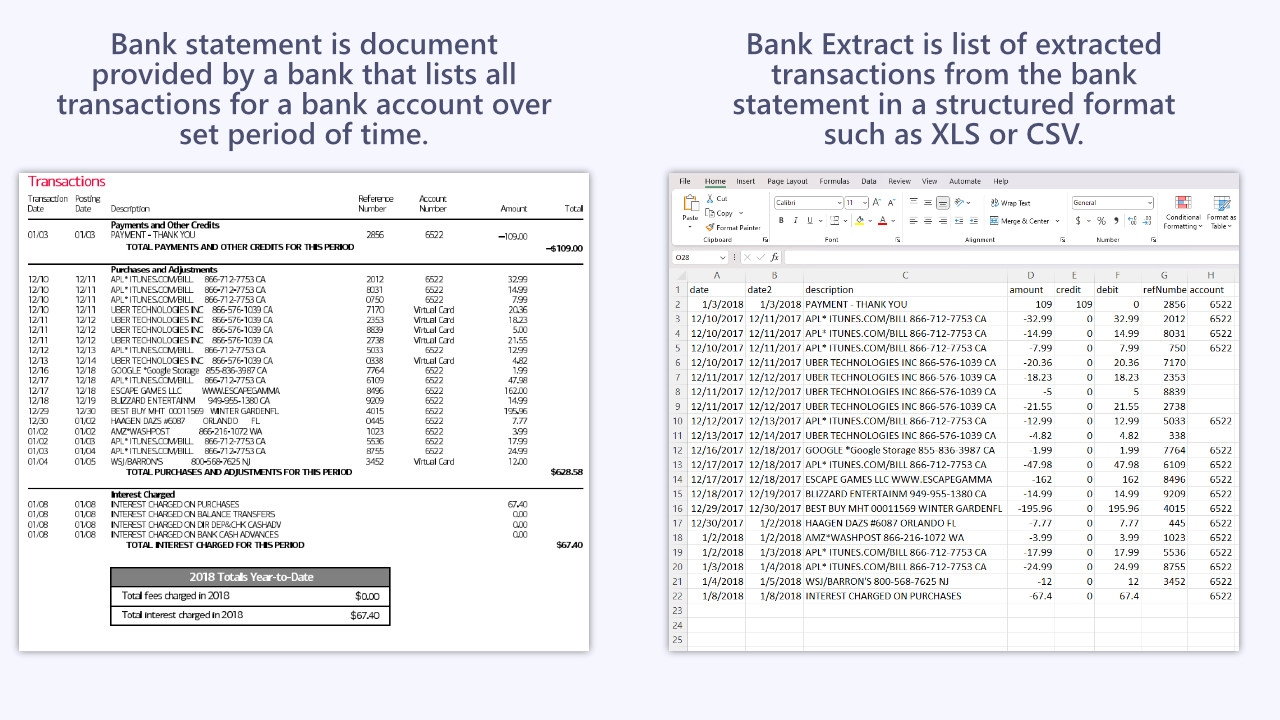Open the Alignment group dialog launcher
This screenshot has height=720, width=1280.
[x=1063, y=240]
